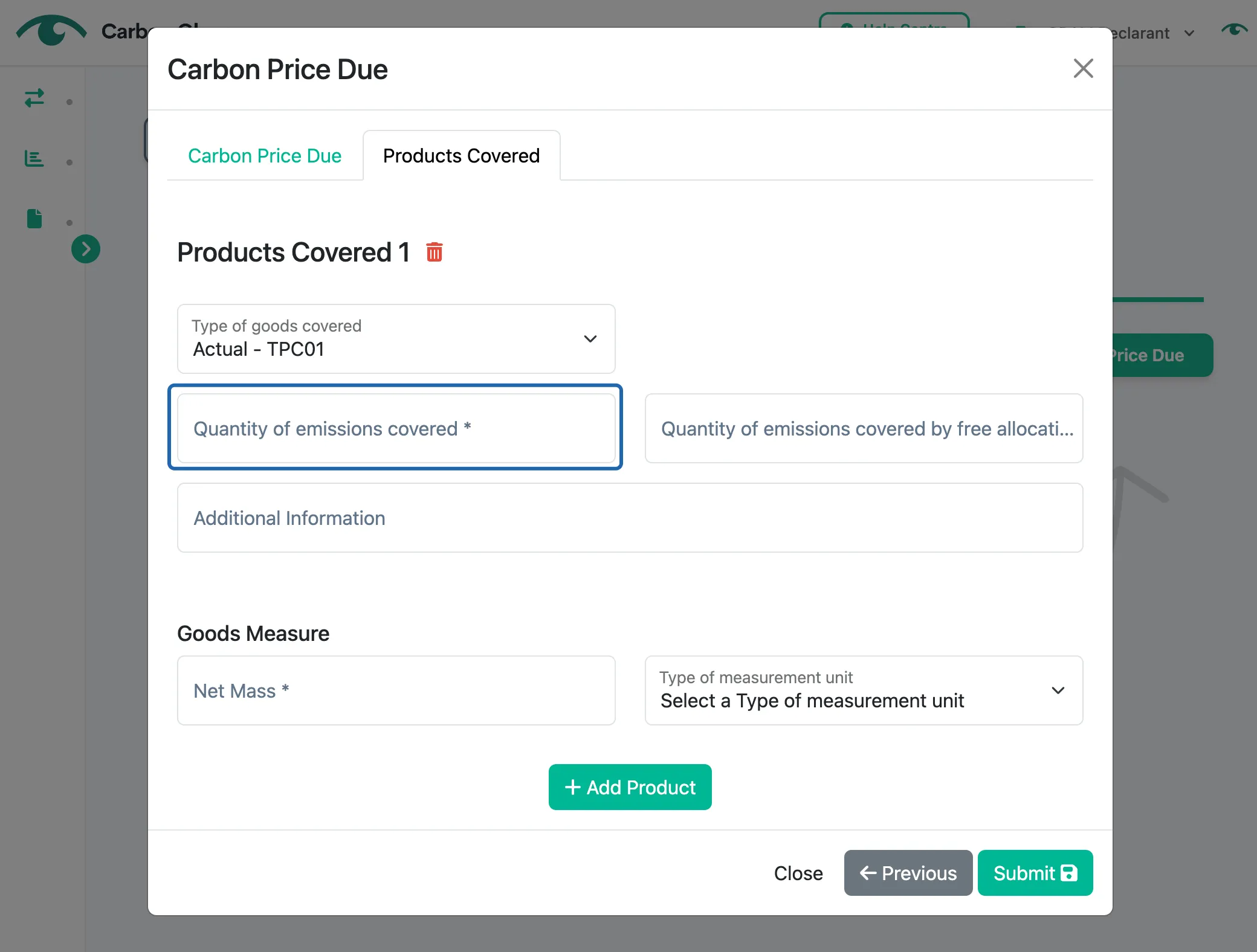Viewport: 1257px width, 952px height.
Task: Click the Net Mass input field
Action: pos(396,690)
